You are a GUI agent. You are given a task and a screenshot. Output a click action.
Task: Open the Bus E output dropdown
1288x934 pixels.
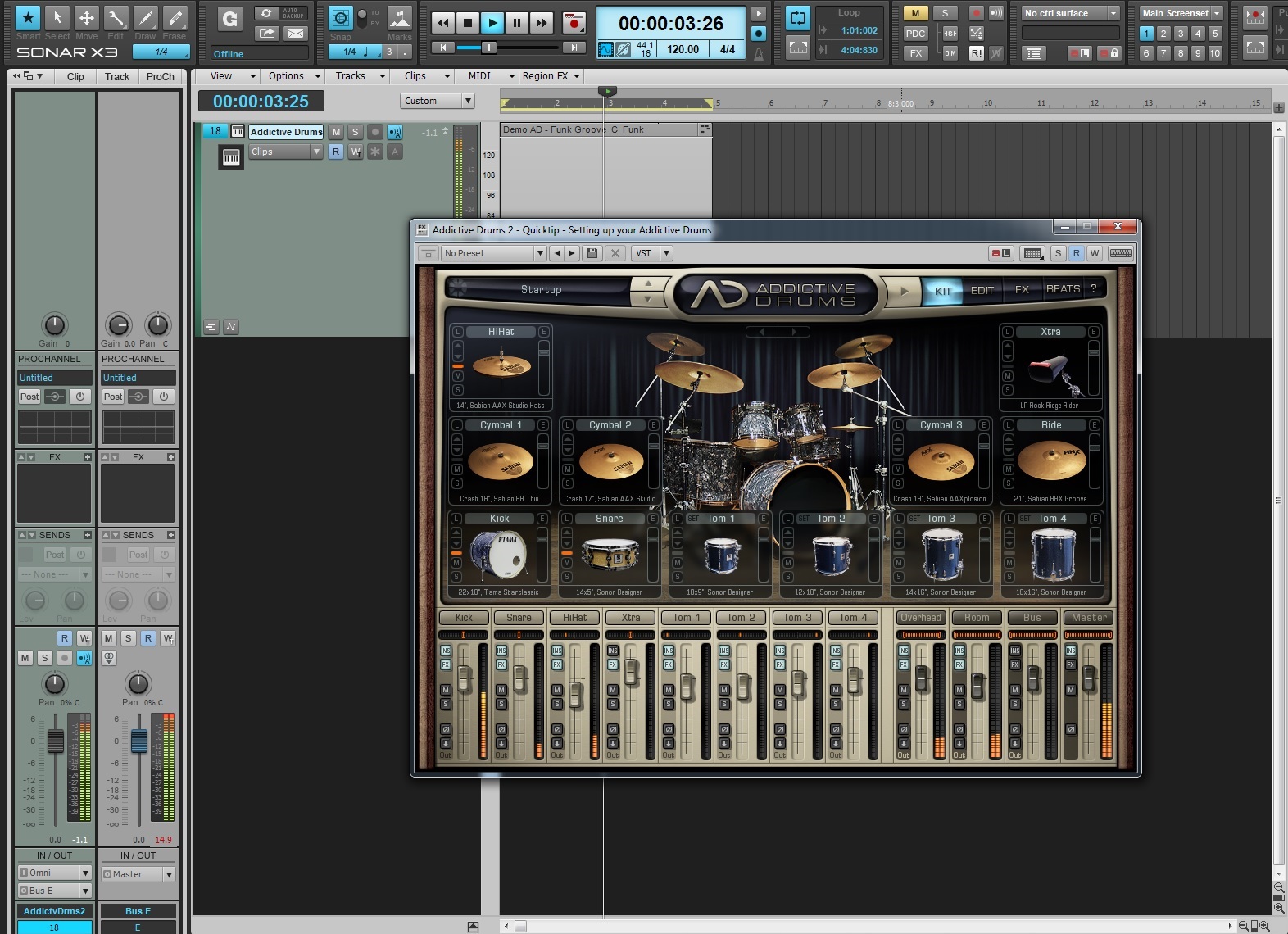click(54, 891)
